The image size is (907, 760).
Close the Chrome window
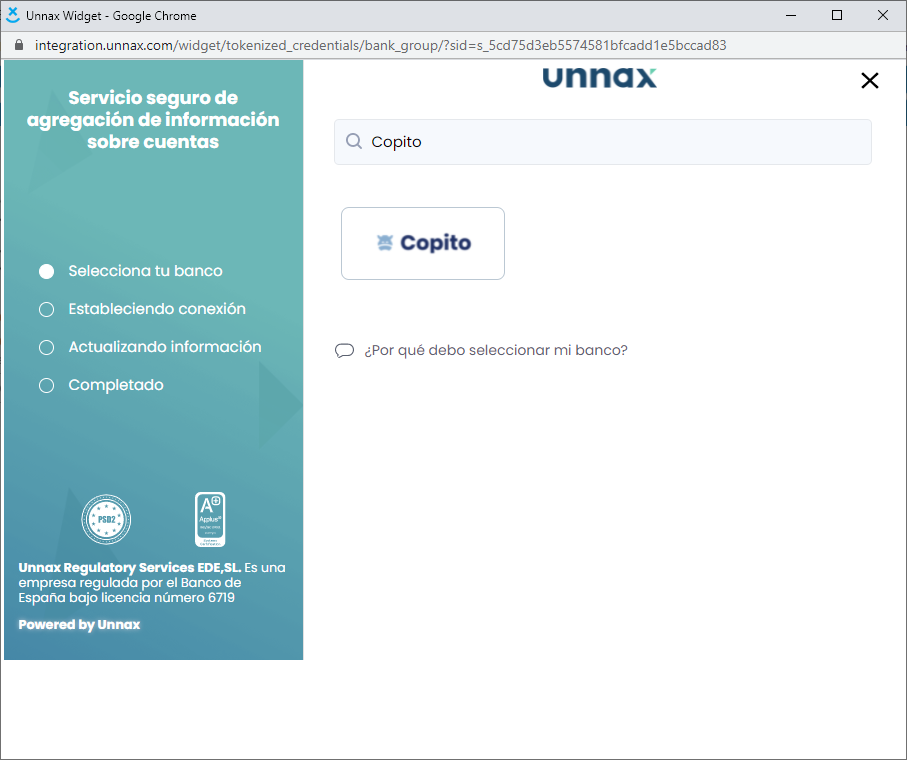pos(883,15)
